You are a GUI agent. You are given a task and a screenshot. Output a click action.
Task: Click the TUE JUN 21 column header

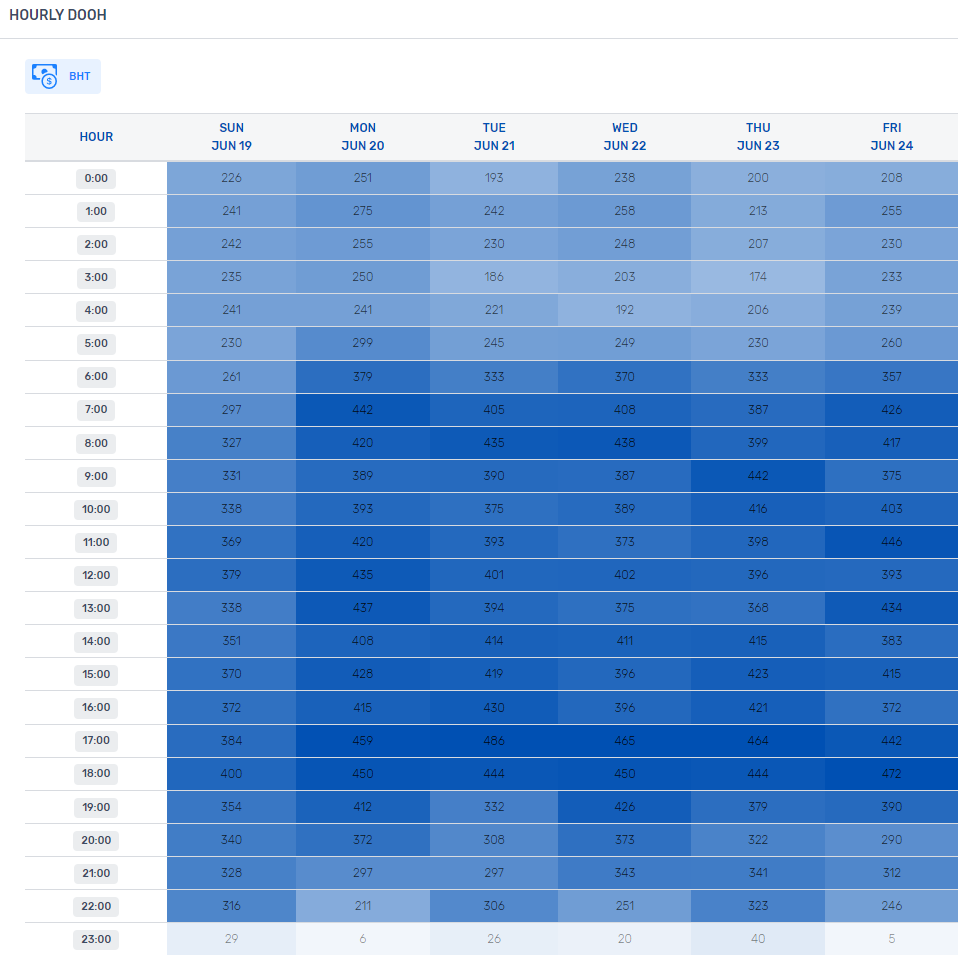tap(494, 137)
